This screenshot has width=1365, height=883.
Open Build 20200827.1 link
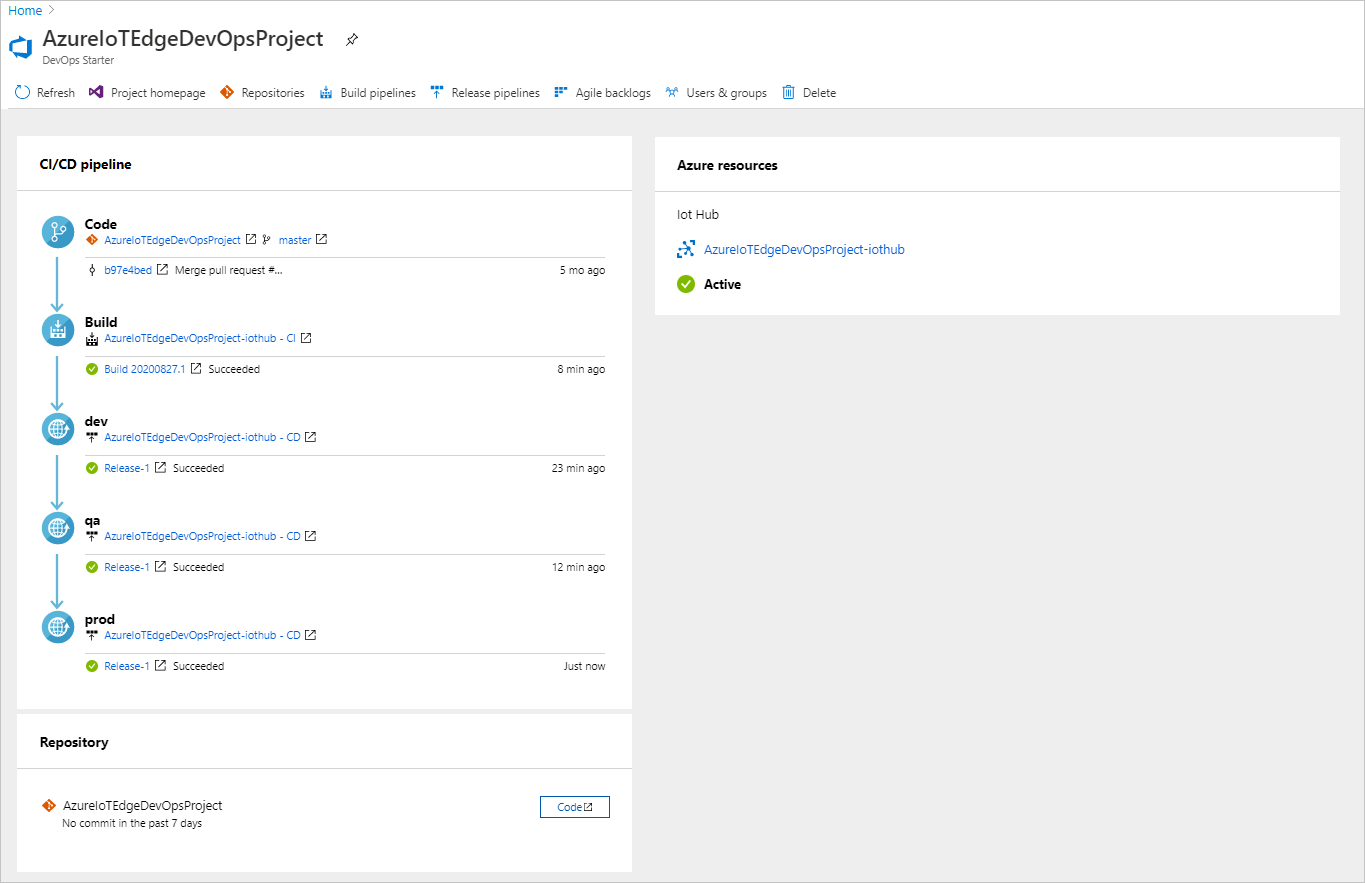144,369
